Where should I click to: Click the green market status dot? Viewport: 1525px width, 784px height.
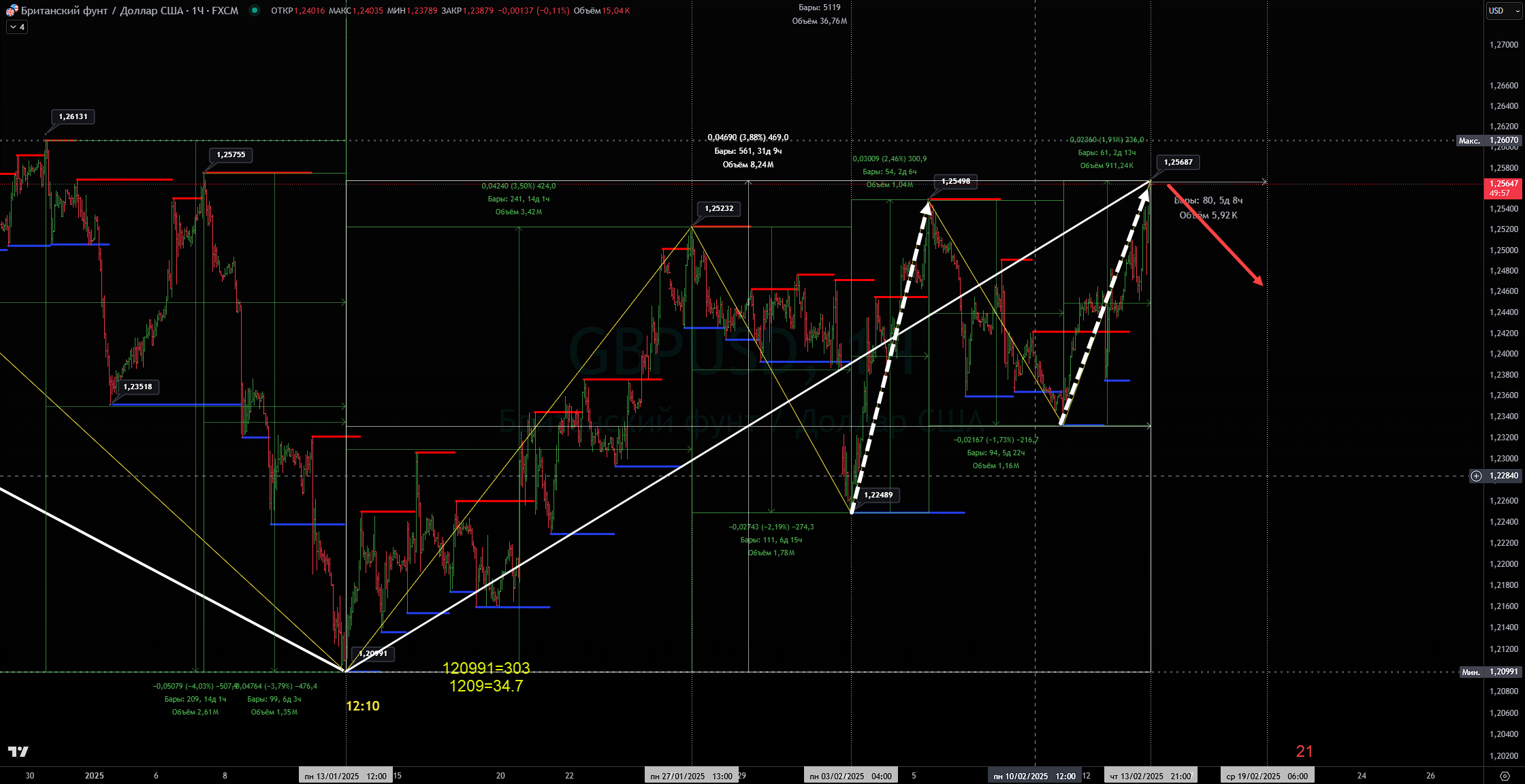[254, 10]
